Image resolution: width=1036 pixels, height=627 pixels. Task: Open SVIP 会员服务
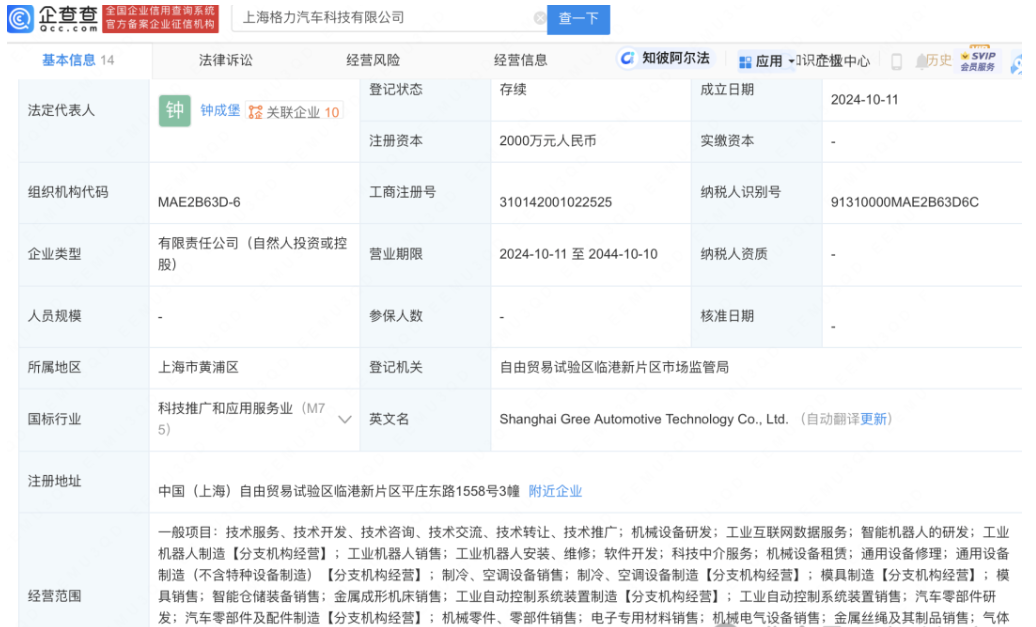coord(978,60)
